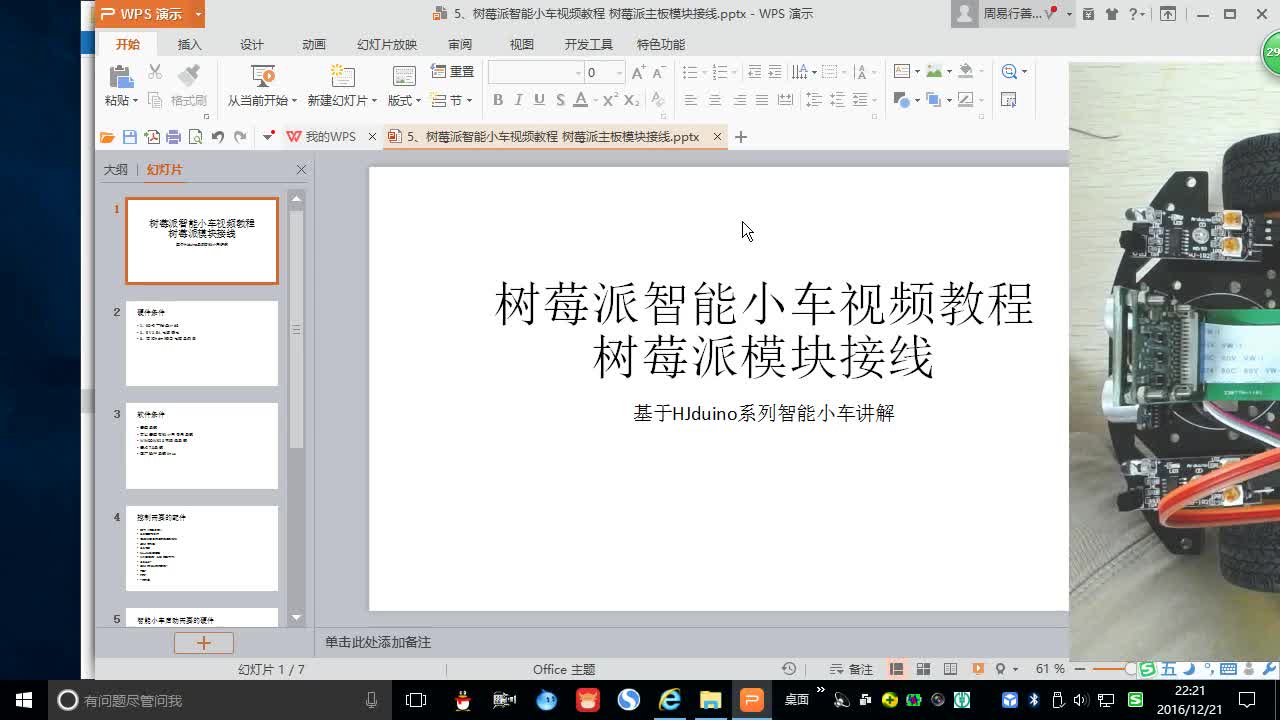The height and width of the screenshot is (720, 1280).
Task: Switch to reading view icon in status bar
Action: click(x=950, y=669)
